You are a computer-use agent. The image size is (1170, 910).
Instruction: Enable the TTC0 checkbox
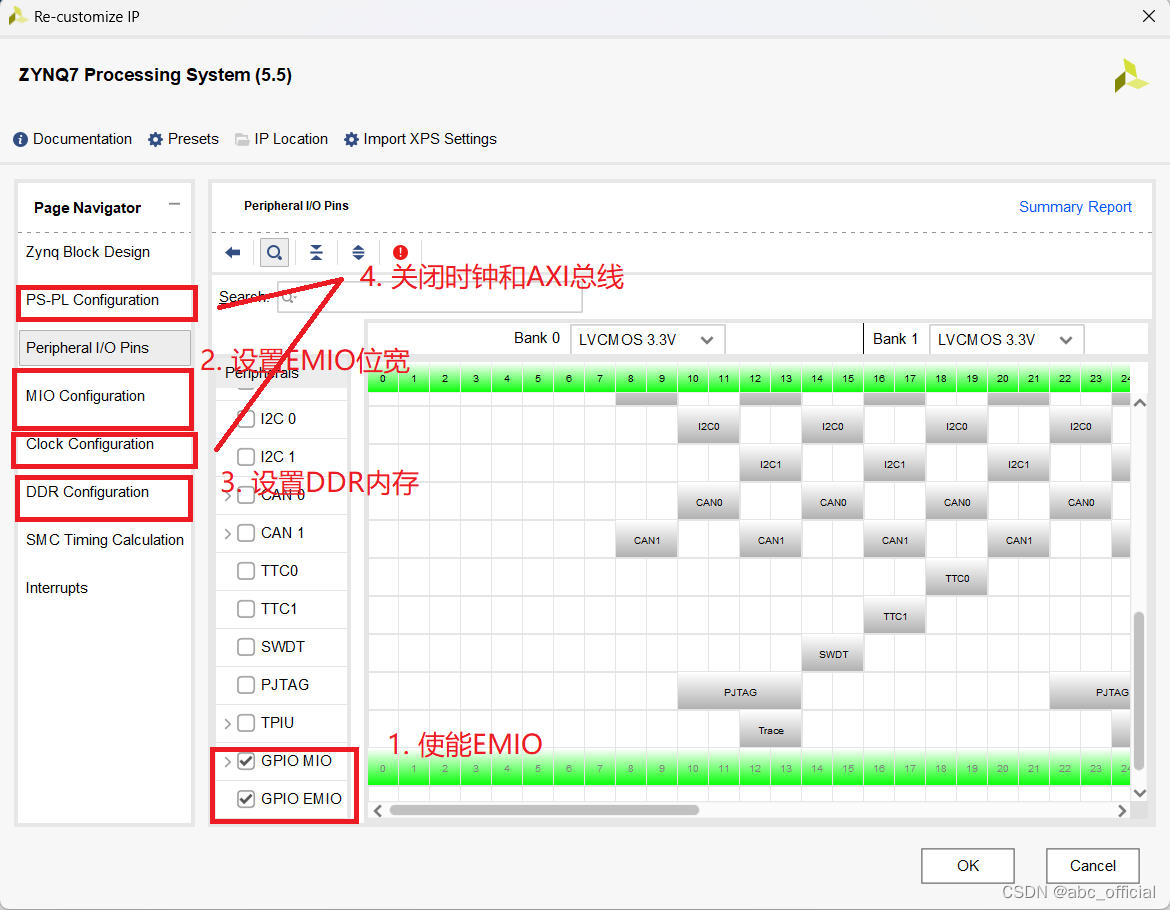[x=245, y=571]
